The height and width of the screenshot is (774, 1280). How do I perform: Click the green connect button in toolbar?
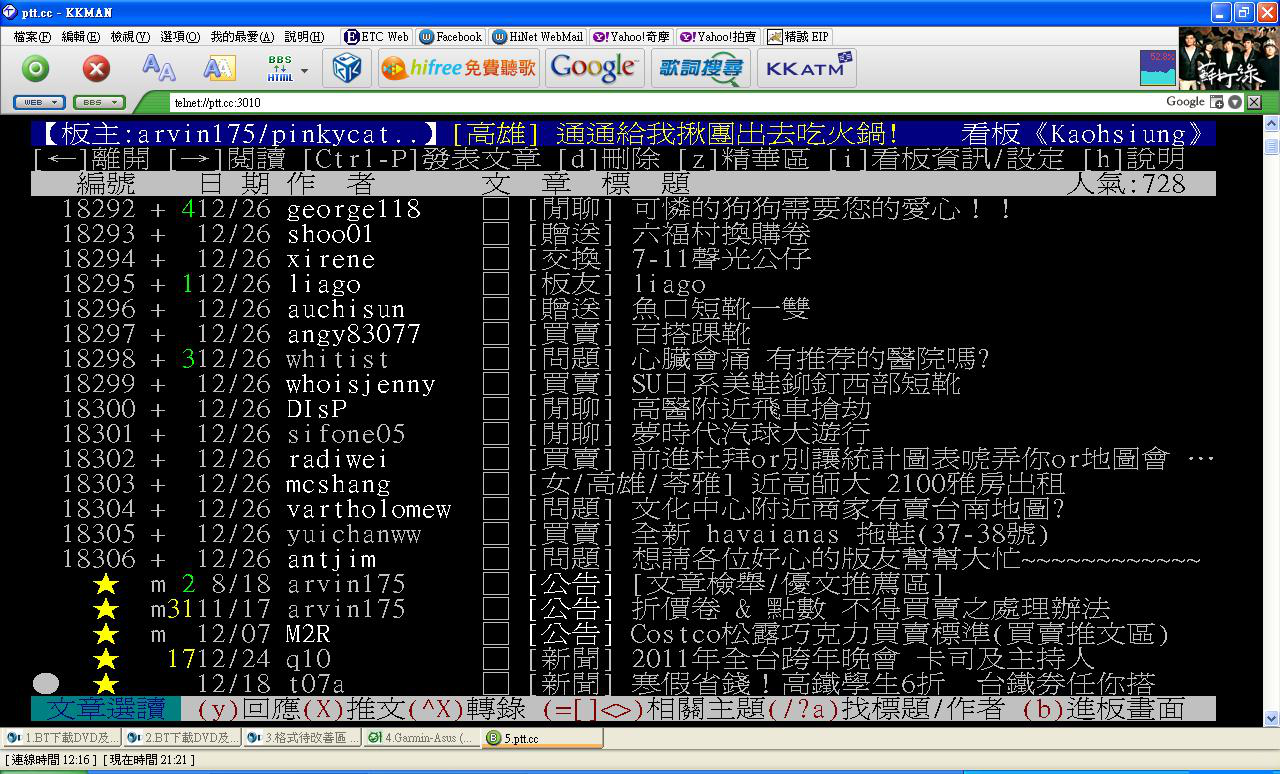(36, 68)
